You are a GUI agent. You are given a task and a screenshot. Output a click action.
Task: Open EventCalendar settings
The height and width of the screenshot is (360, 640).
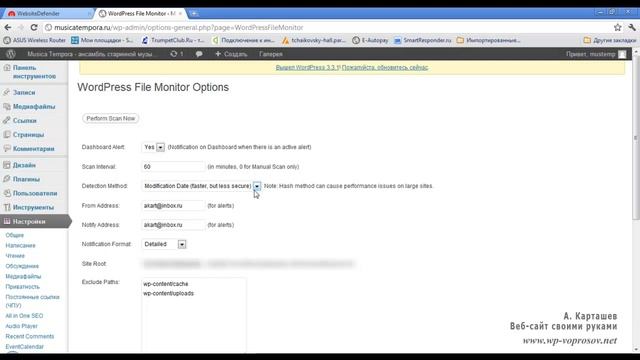pos(24,347)
